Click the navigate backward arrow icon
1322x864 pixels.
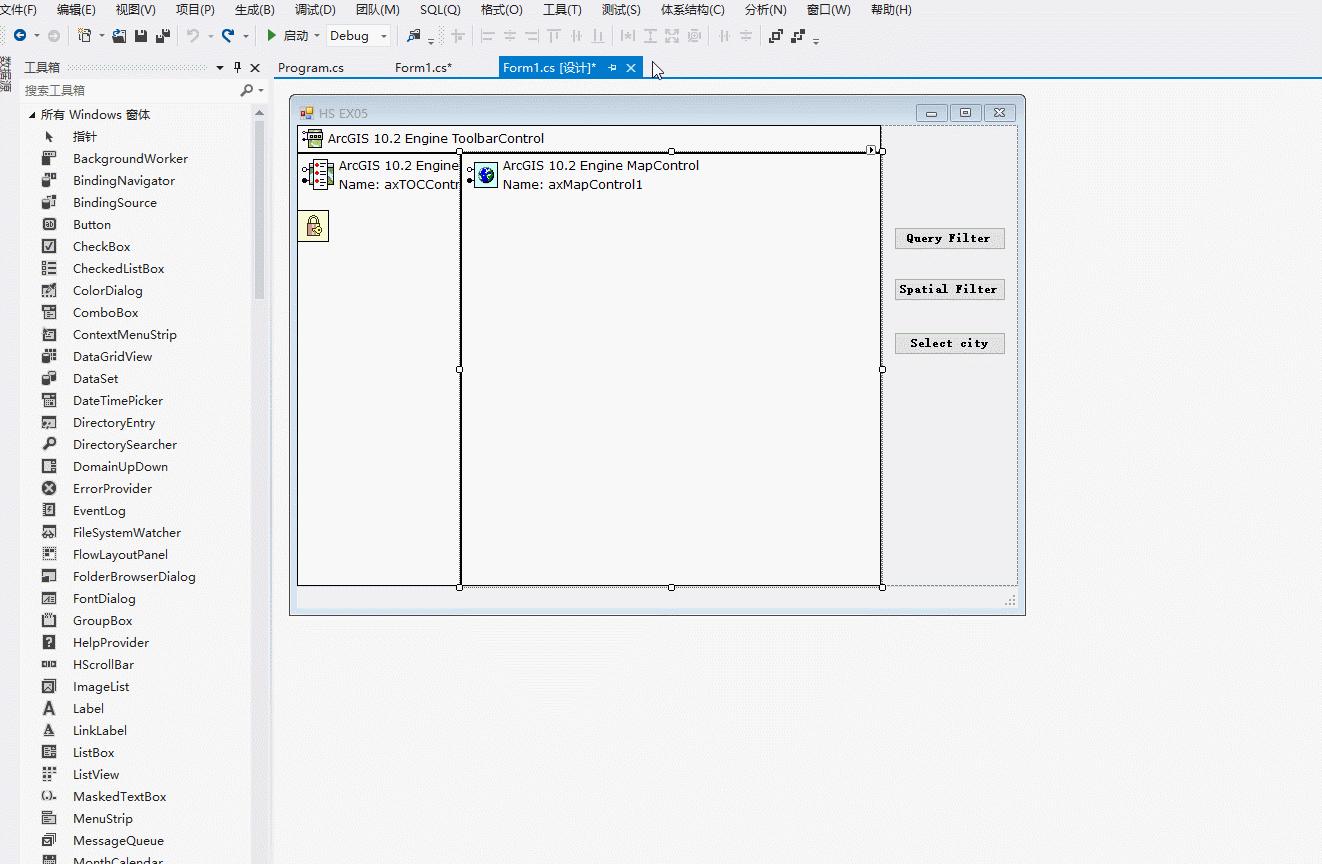(20, 35)
